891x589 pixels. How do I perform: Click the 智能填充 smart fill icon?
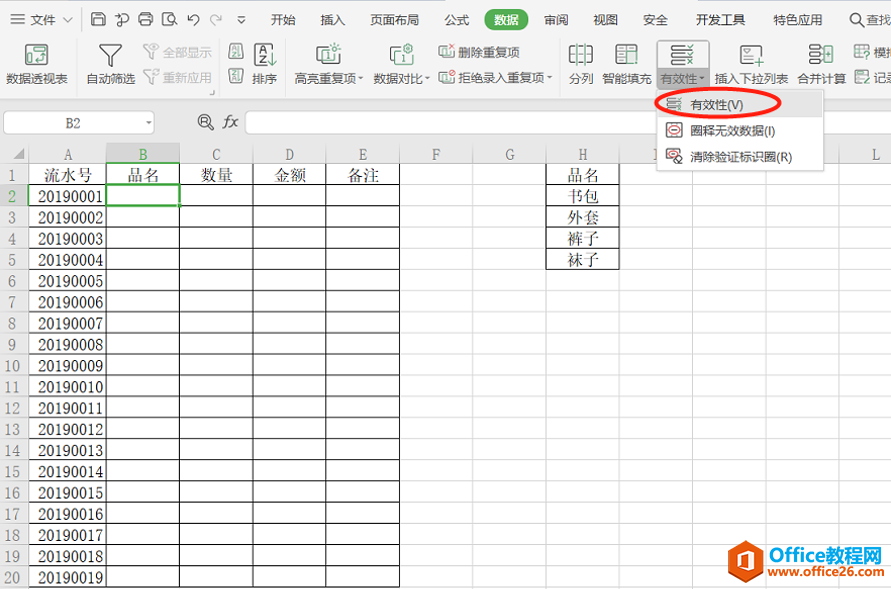[626, 64]
